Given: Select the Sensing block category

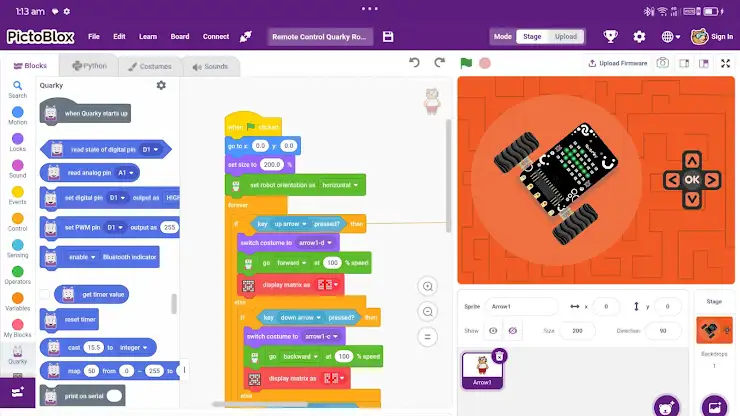Looking at the screenshot, I should pyautogui.click(x=17, y=248).
